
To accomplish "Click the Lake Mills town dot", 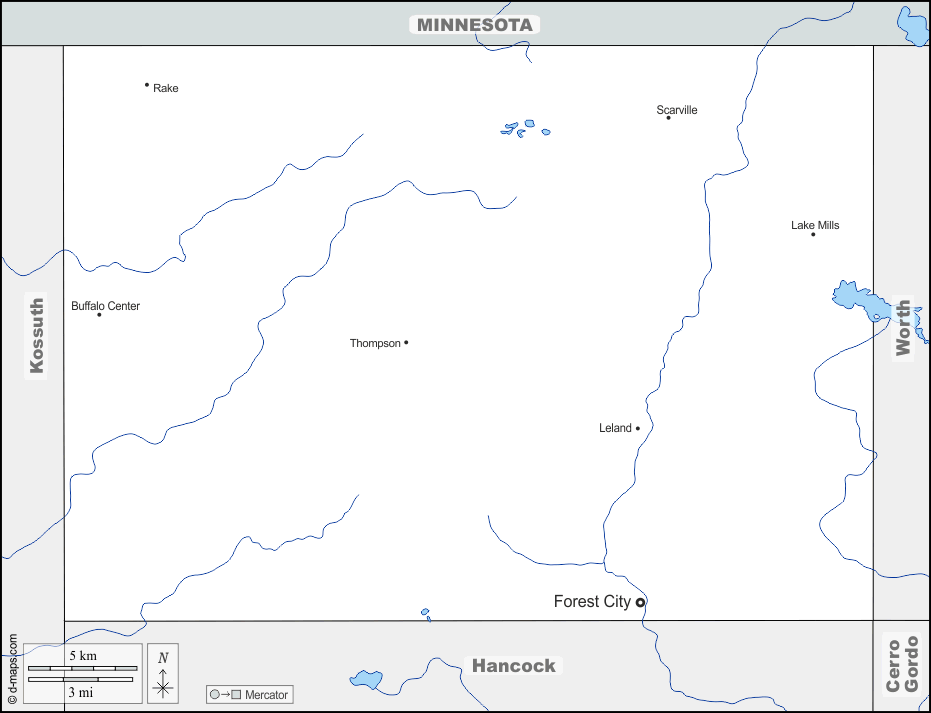I will point(813,234).
